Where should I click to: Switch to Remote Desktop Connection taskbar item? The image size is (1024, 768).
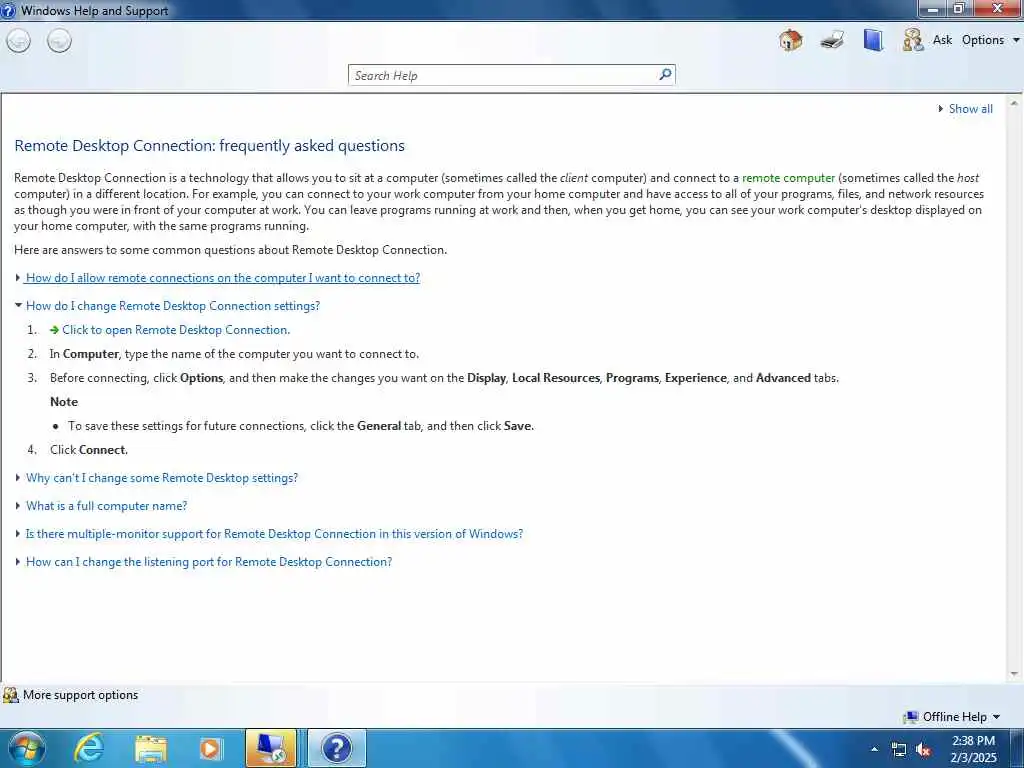(271, 748)
